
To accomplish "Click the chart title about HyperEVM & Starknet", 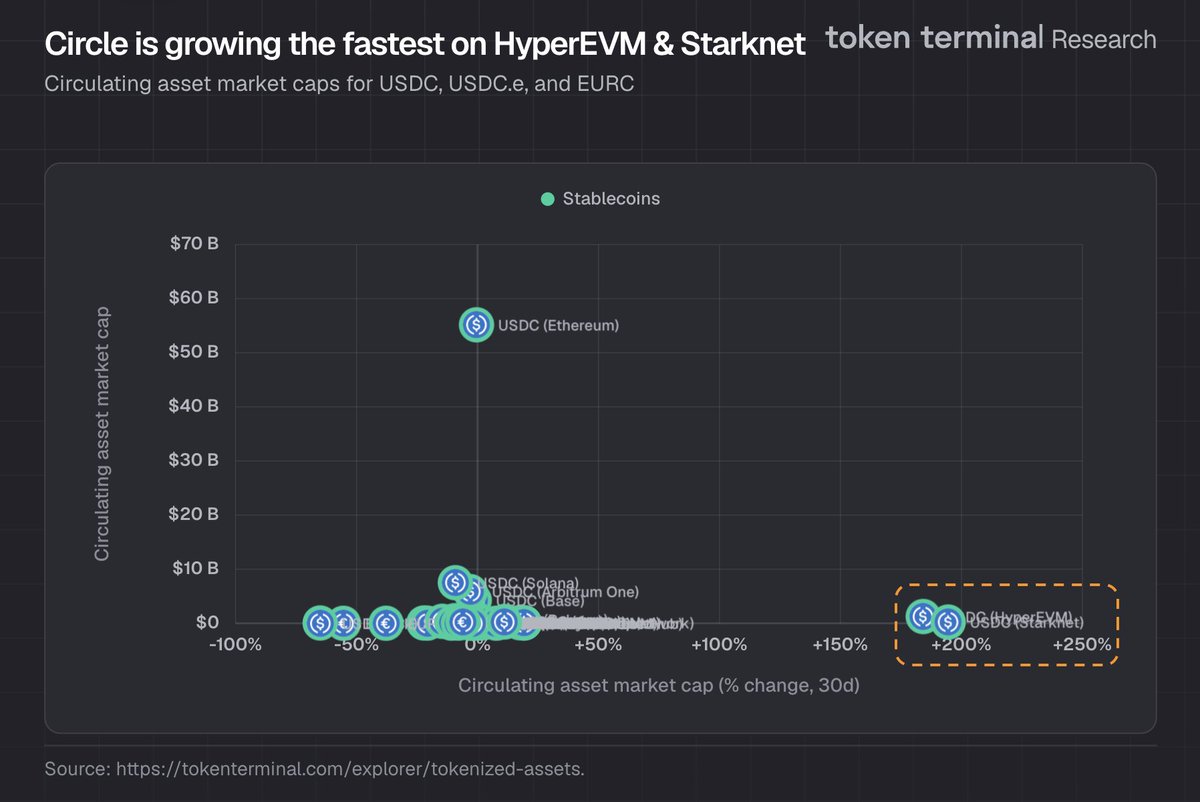I will [424, 44].
